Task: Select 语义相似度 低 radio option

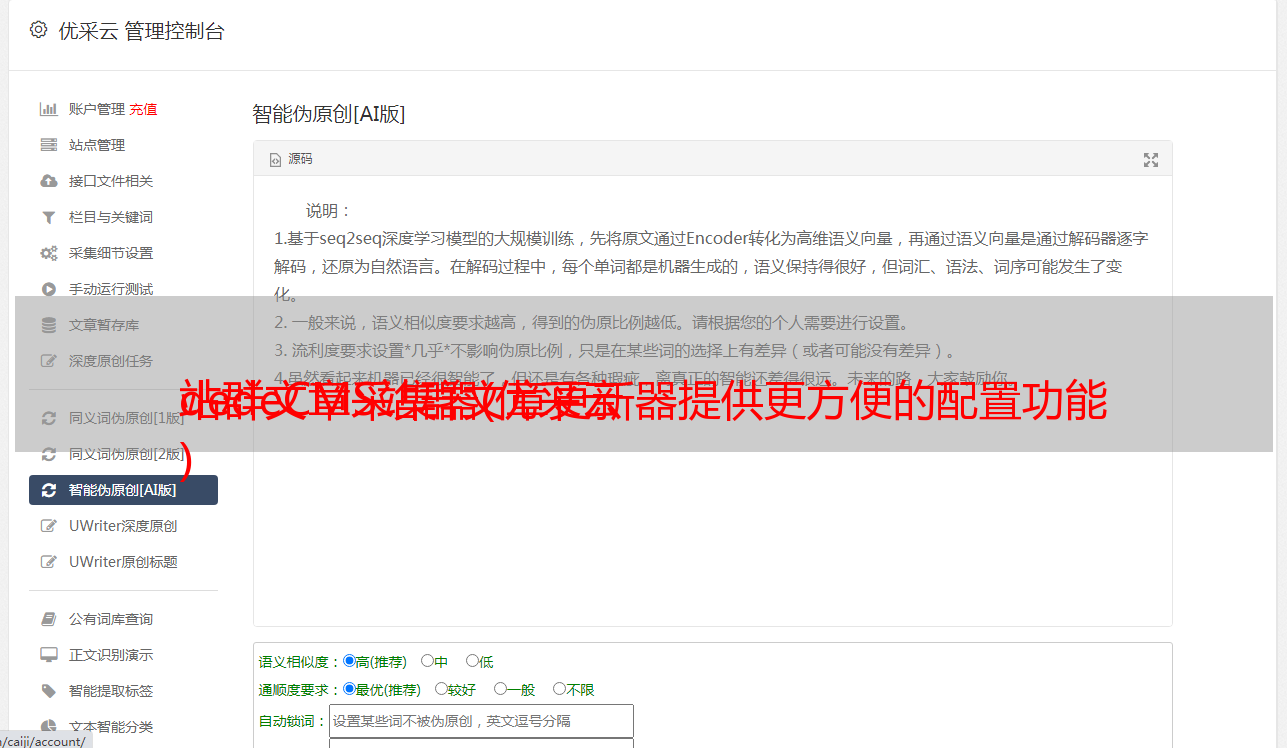Action: point(472,661)
